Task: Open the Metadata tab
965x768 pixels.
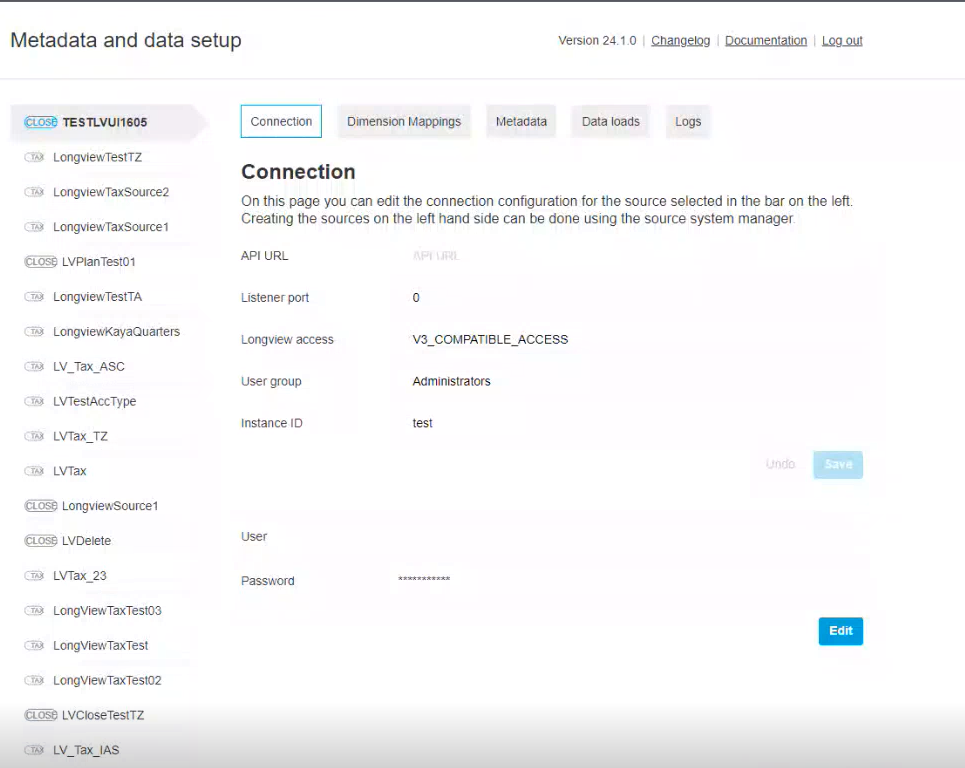Action: [x=521, y=121]
